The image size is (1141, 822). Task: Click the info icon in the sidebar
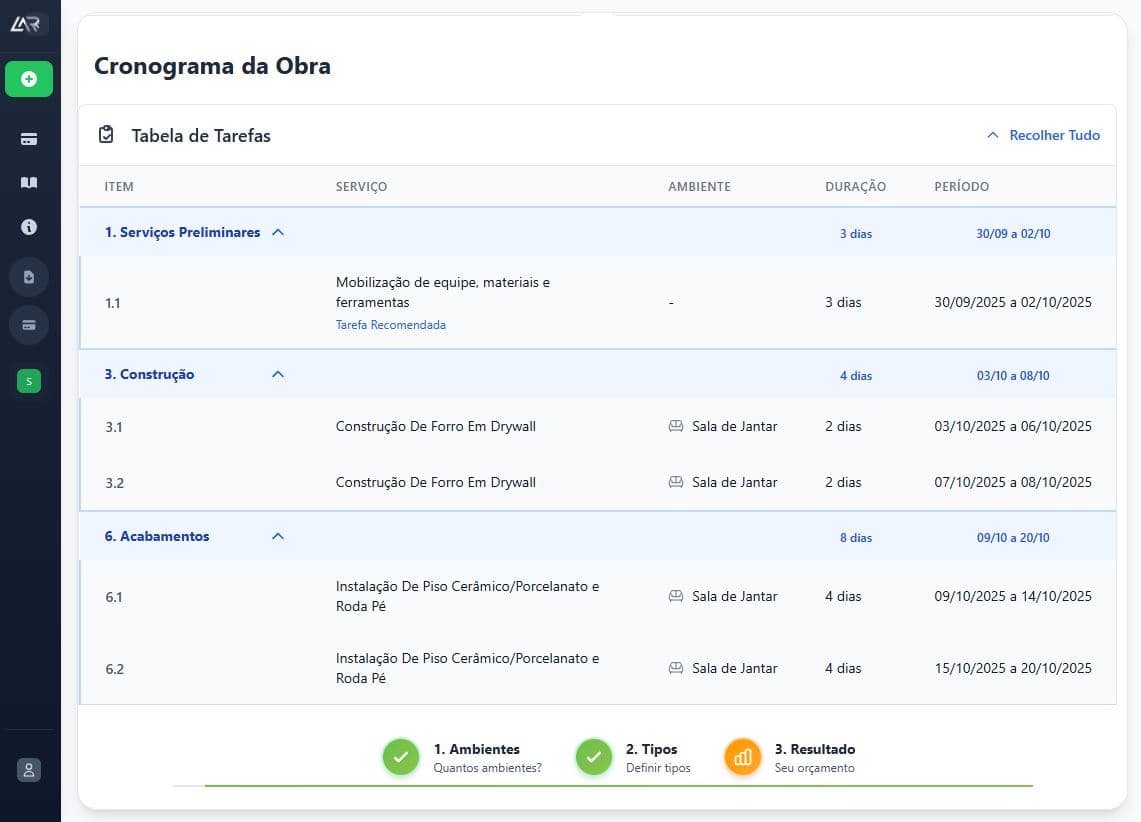pos(28,227)
